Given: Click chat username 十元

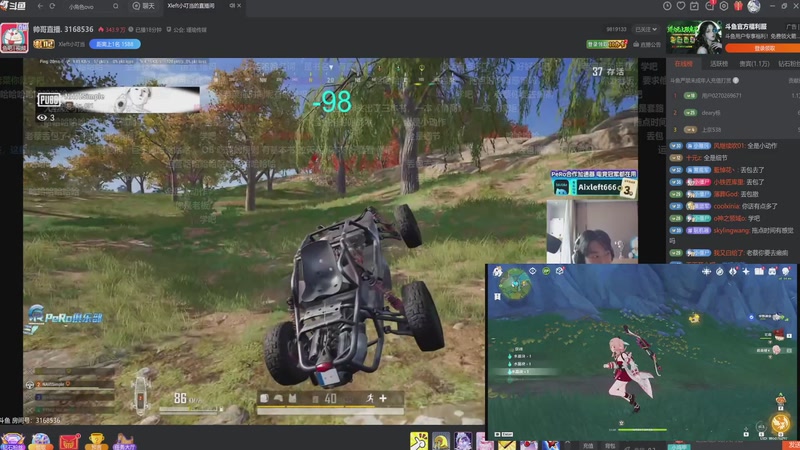Looking at the screenshot, I should click(x=693, y=158).
